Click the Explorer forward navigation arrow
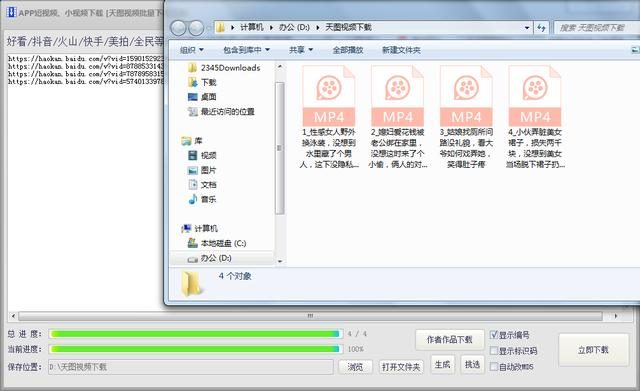This screenshot has width=640, height=391. [196, 28]
